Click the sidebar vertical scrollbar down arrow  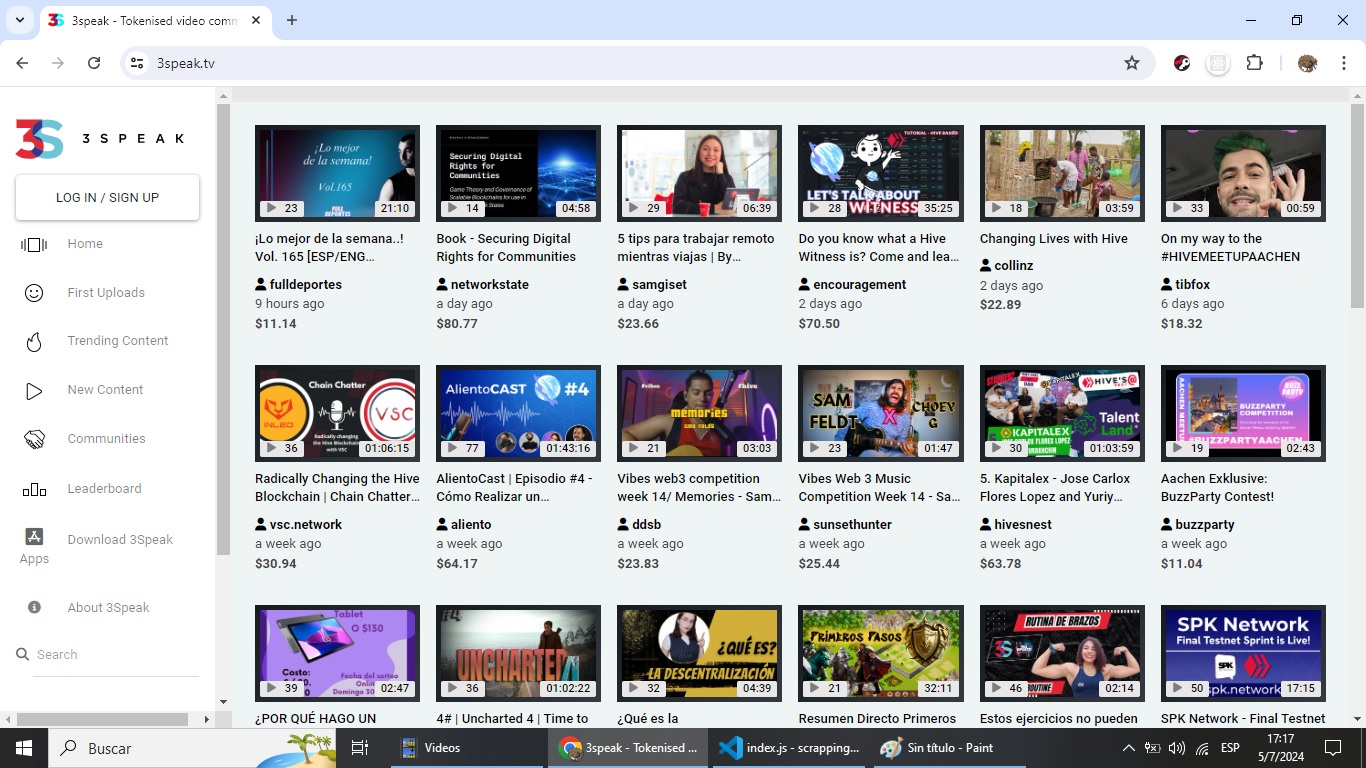(223, 702)
